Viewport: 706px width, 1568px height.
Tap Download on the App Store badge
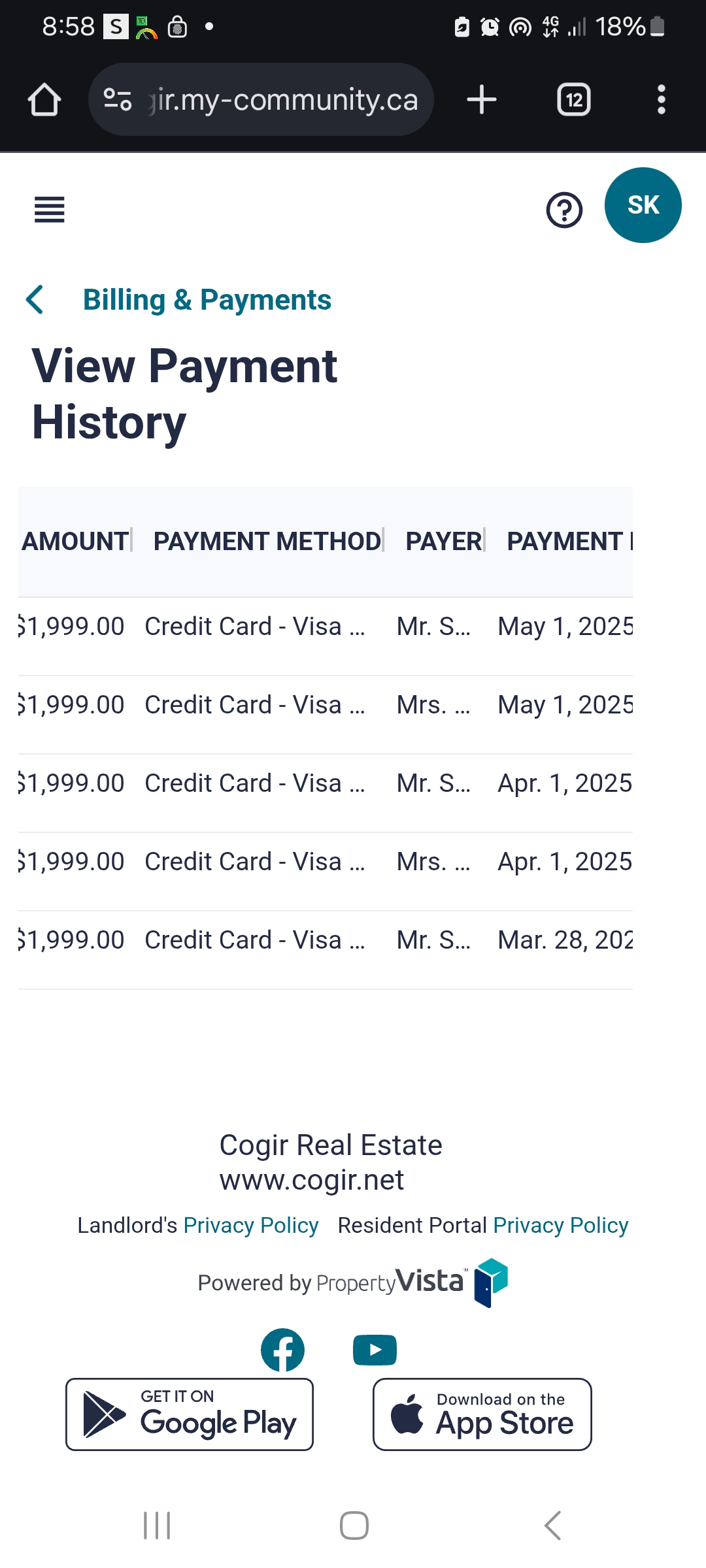482,1414
